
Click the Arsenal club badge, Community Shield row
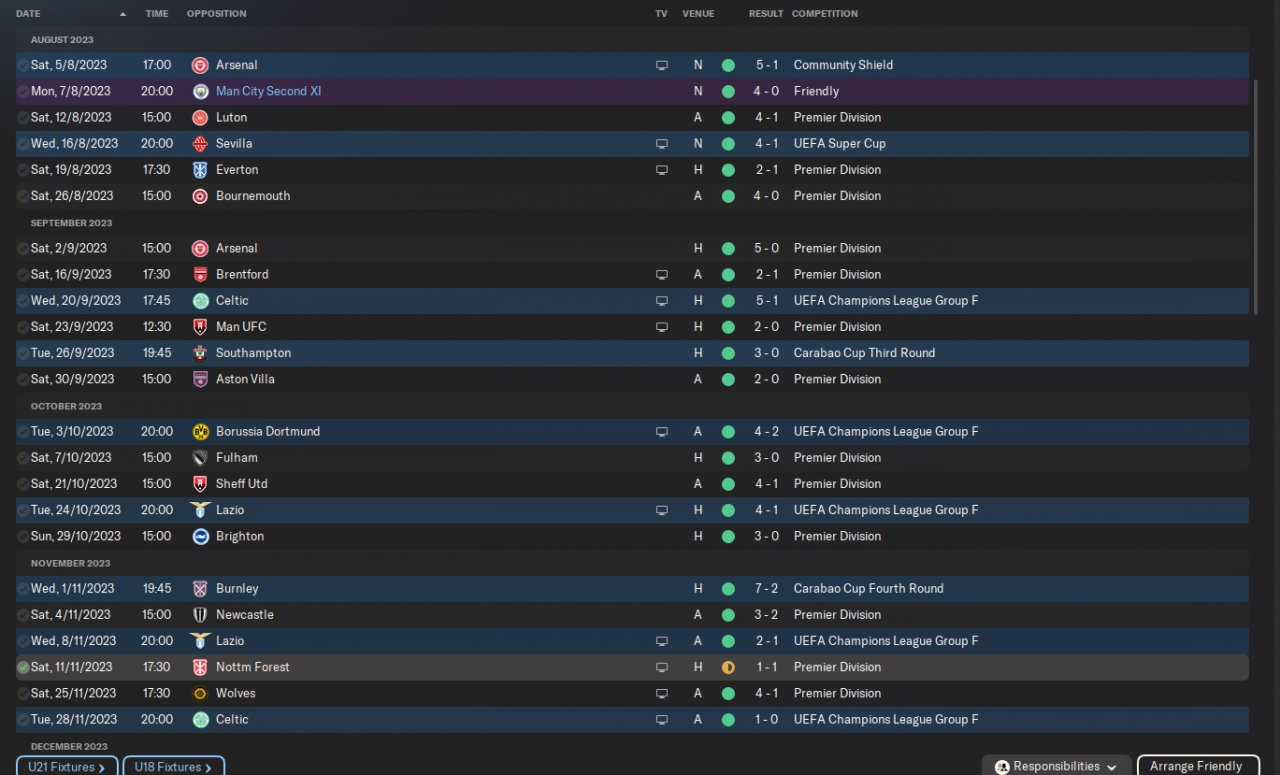[x=200, y=65]
